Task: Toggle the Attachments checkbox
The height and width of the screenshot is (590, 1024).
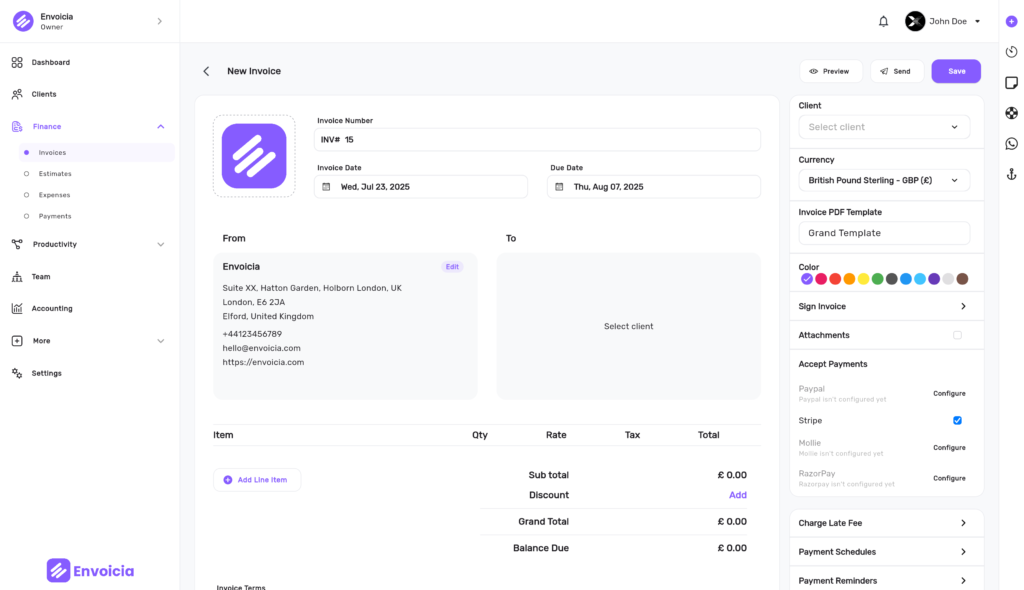Action: tap(957, 335)
